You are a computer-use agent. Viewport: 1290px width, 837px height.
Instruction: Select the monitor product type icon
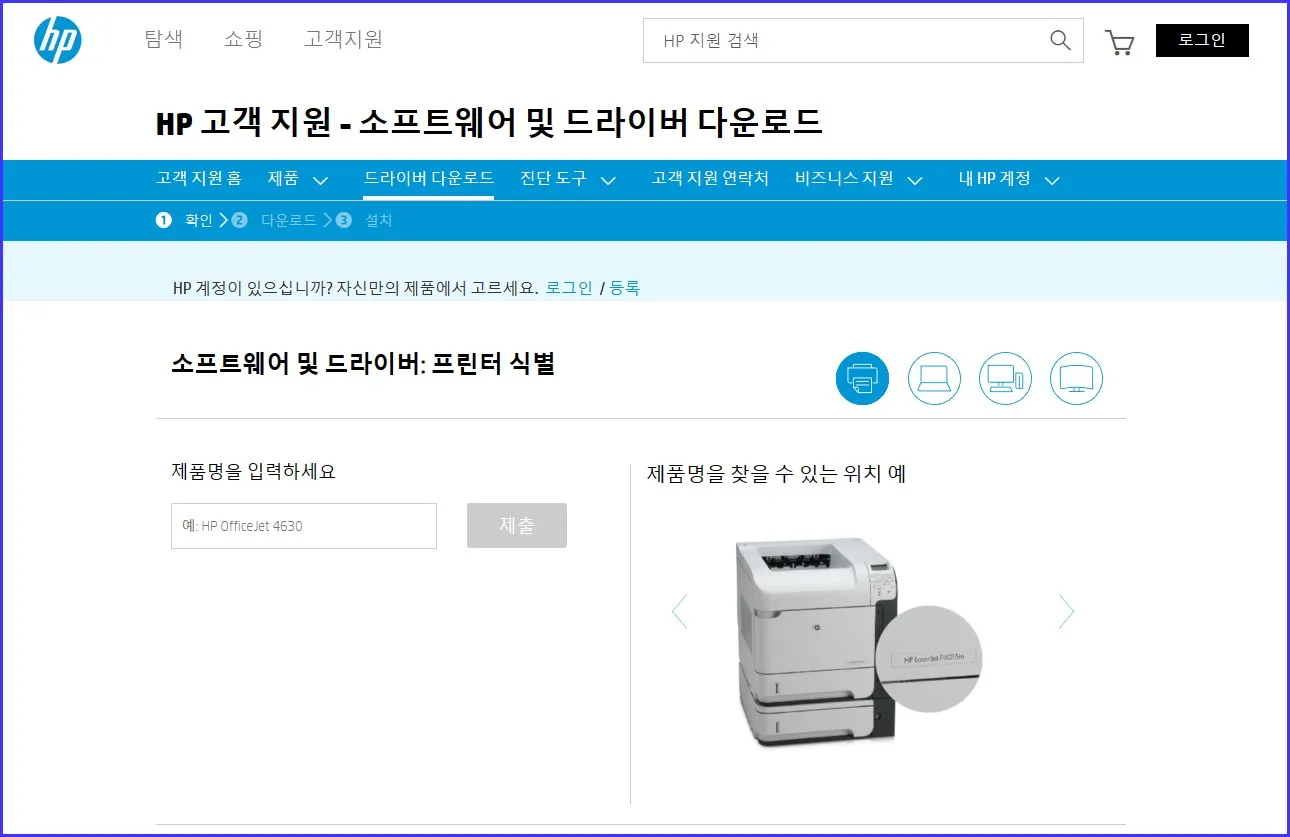click(1076, 378)
